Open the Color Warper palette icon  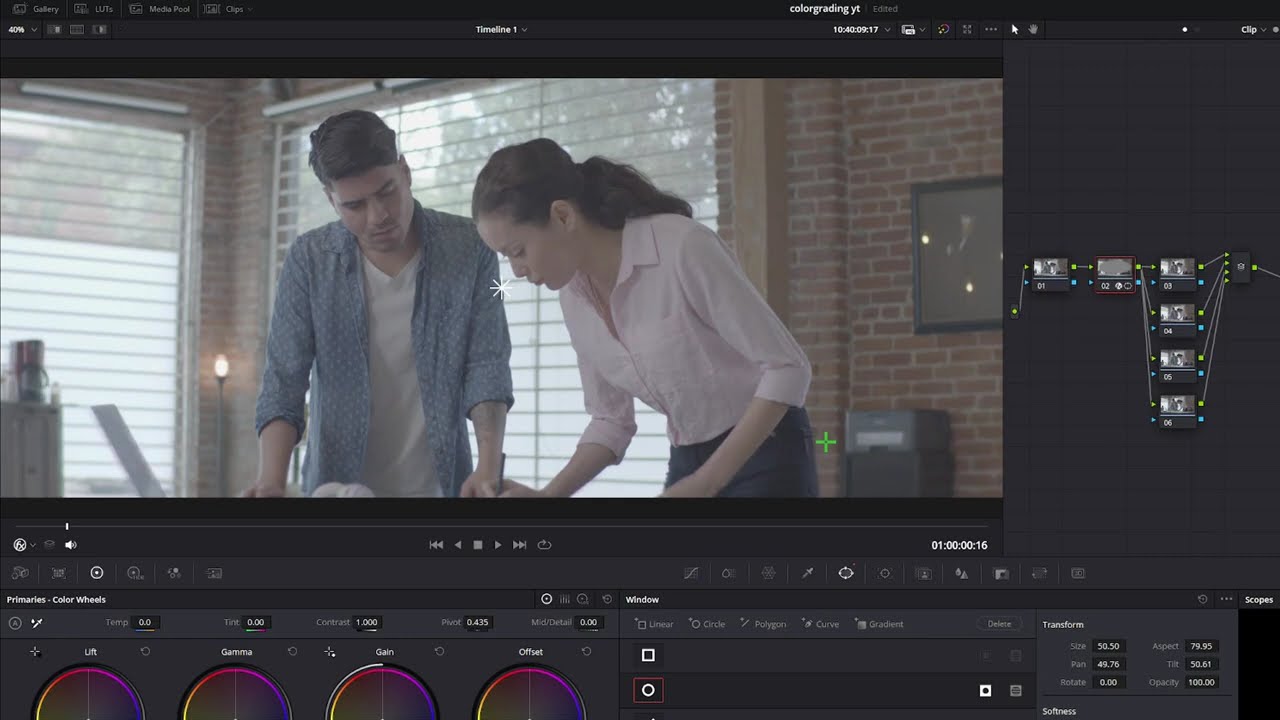click(768, 573)
